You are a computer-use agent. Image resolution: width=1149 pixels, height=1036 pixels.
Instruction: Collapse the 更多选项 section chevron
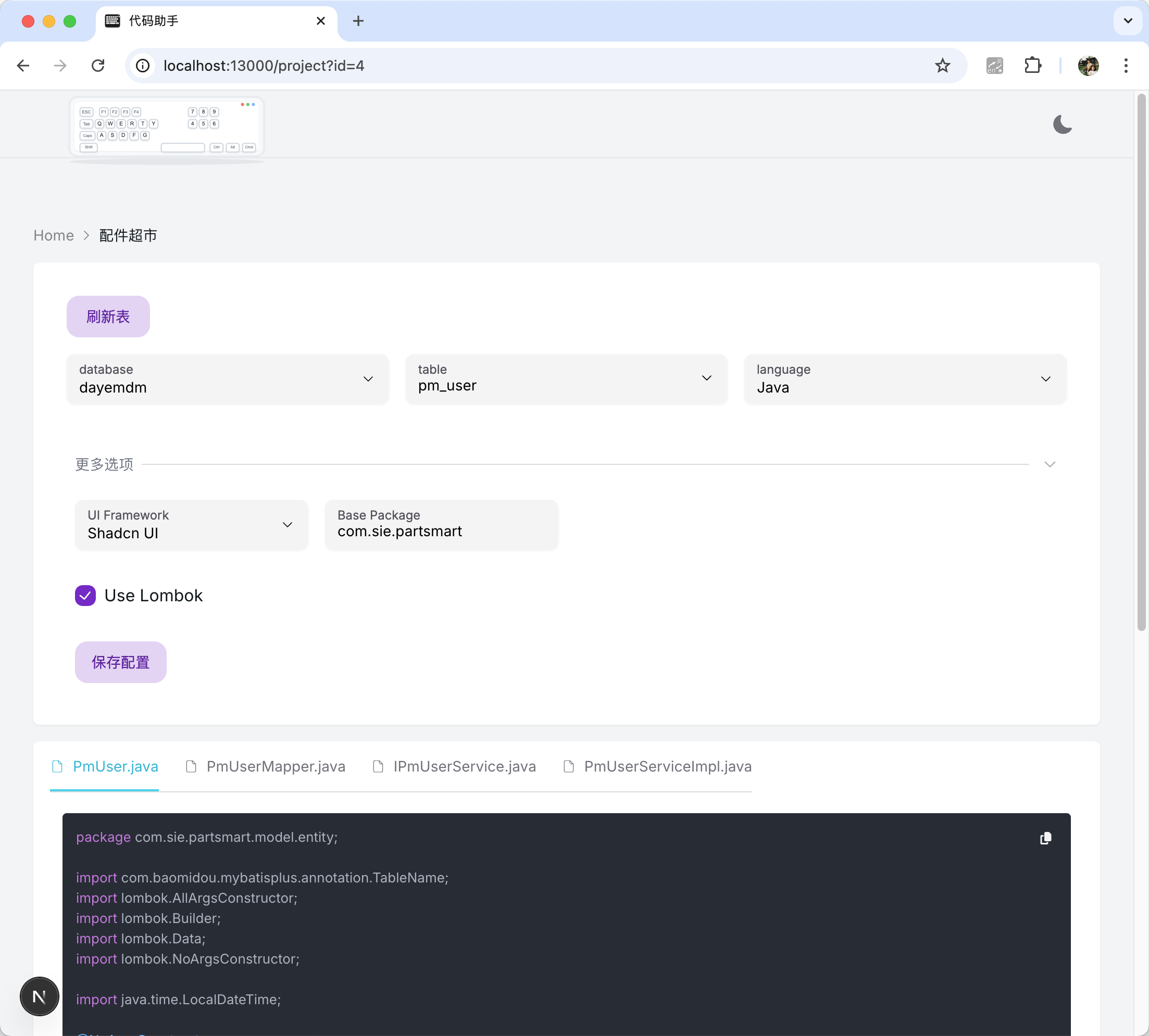click(1050, 464)
